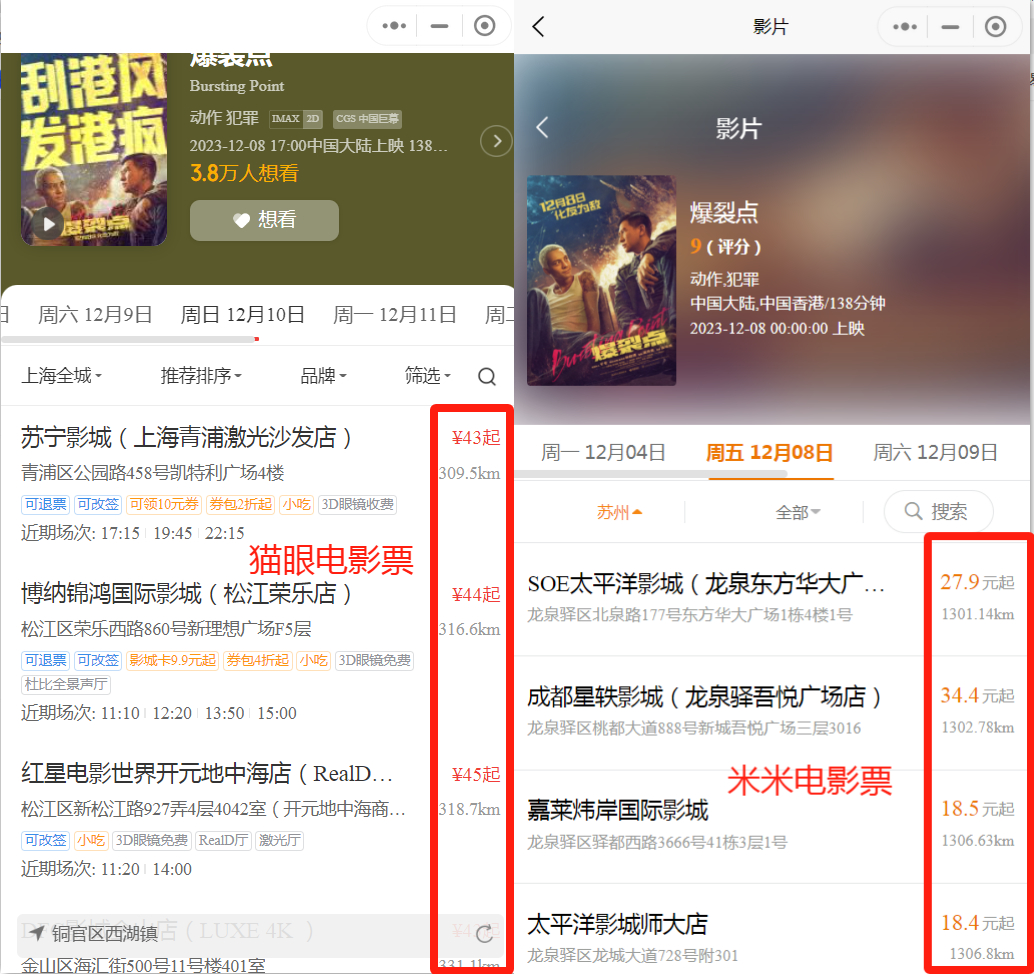This screenshot has height=974, width=1034.
Task: Open the three-dot capsule menu in the 影片 window
Action: (x=905, y=26)
